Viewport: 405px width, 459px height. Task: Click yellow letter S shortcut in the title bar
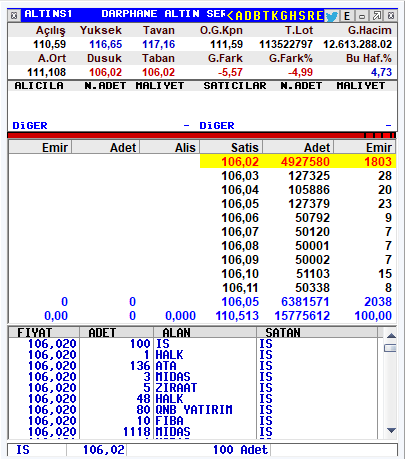click(302, 16)
